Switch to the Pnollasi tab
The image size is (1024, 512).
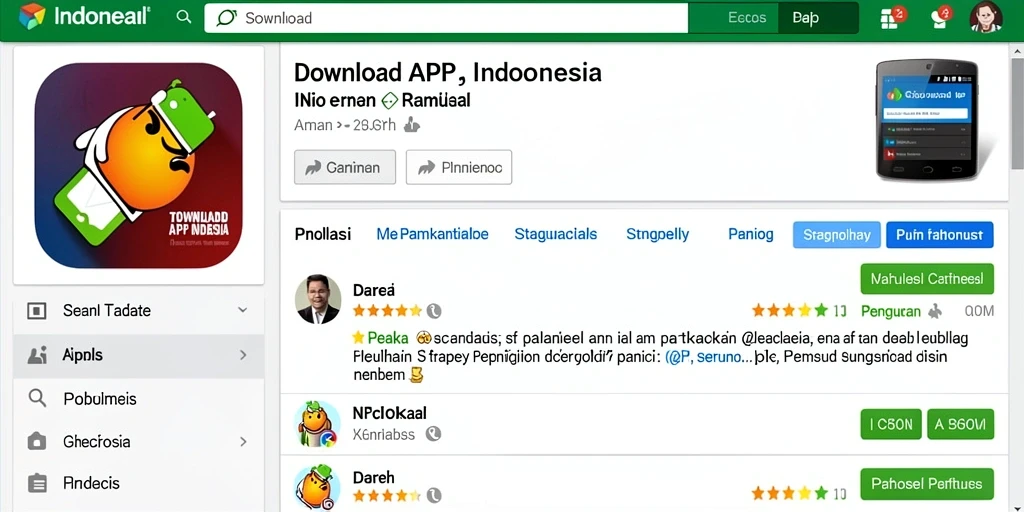tap(323, 234)
